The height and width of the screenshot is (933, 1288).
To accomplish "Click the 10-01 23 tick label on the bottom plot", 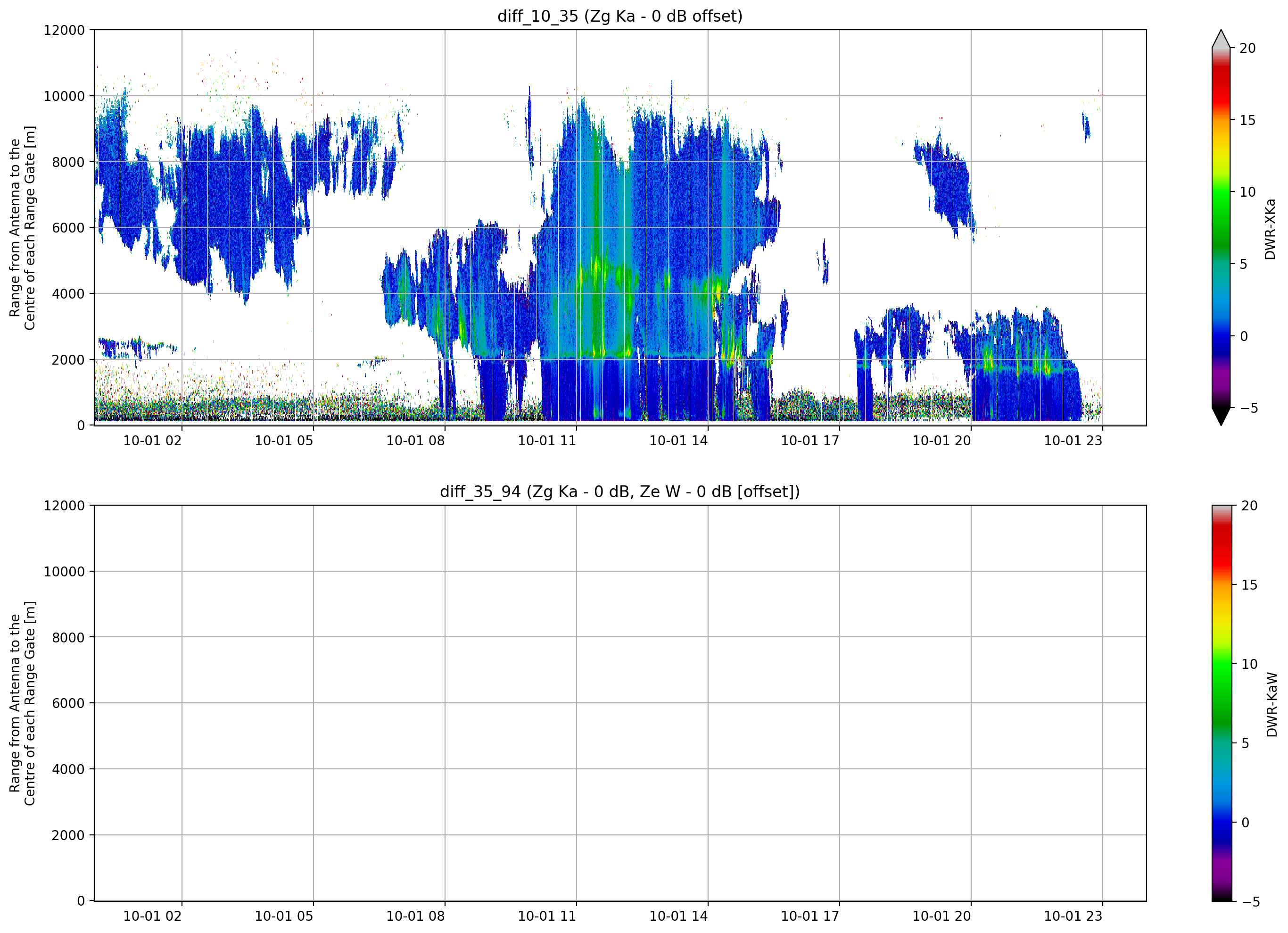I will click(1073, 916).
